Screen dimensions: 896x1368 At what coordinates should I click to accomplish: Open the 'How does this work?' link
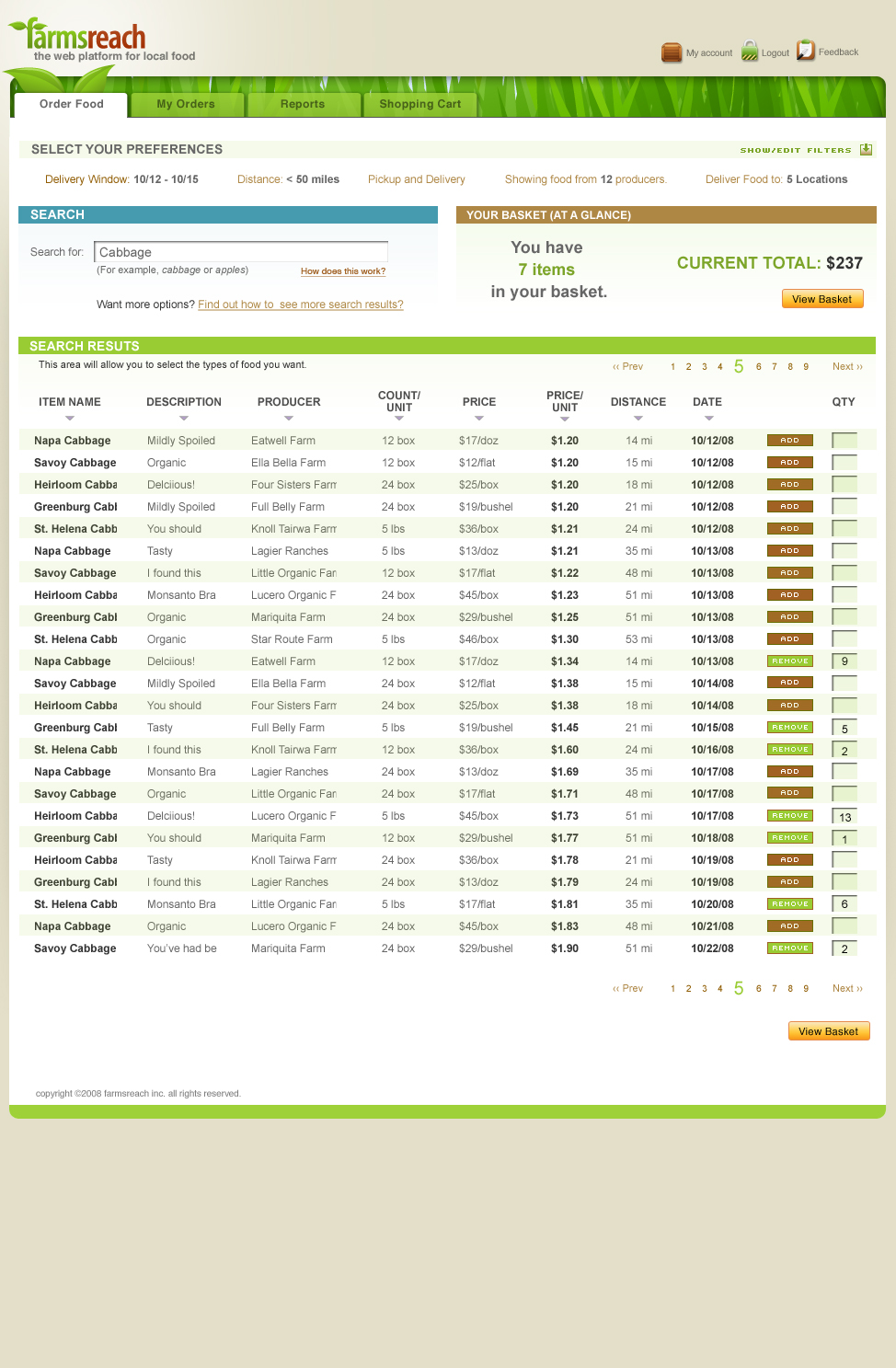[343, 271]
